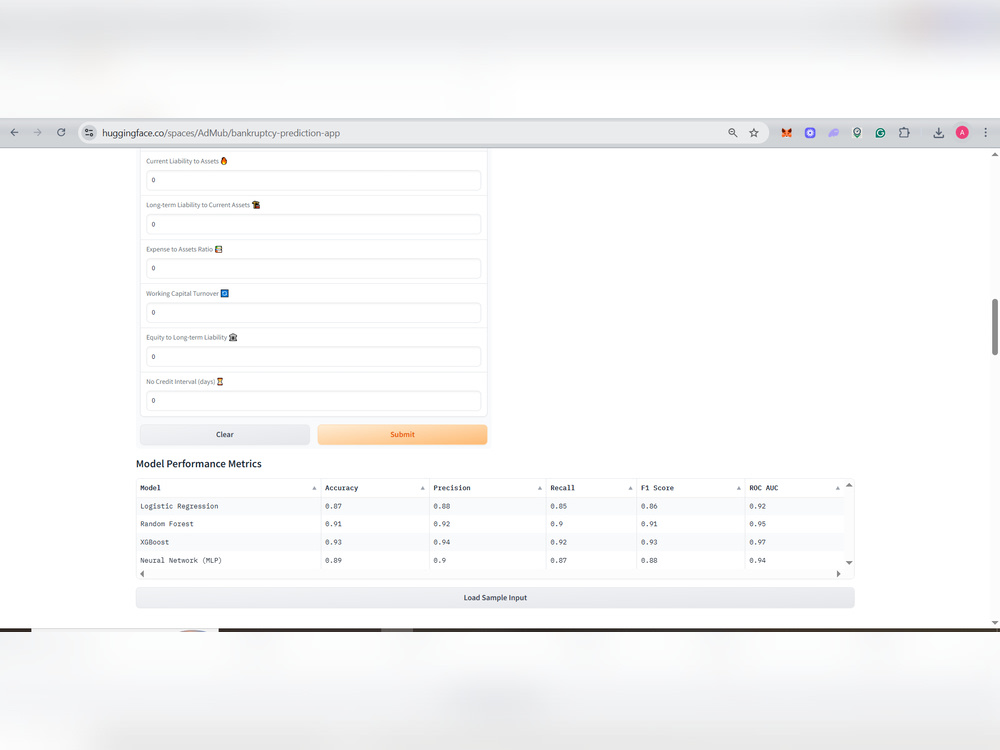Click Logistic Regression accuracy 0.87
Image resolution: width=1000 pixels, height=750 pixels.
pyautogui.click(x=333, y=506)
